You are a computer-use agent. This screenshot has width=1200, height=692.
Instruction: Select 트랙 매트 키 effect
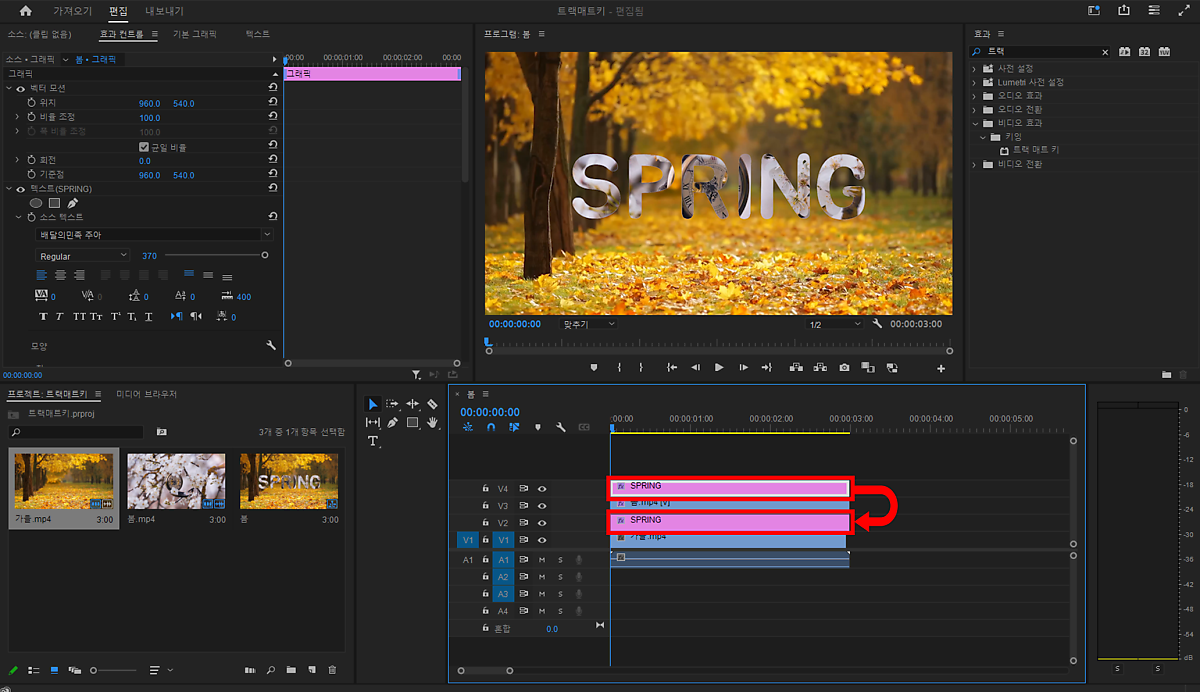(1035, 150)
